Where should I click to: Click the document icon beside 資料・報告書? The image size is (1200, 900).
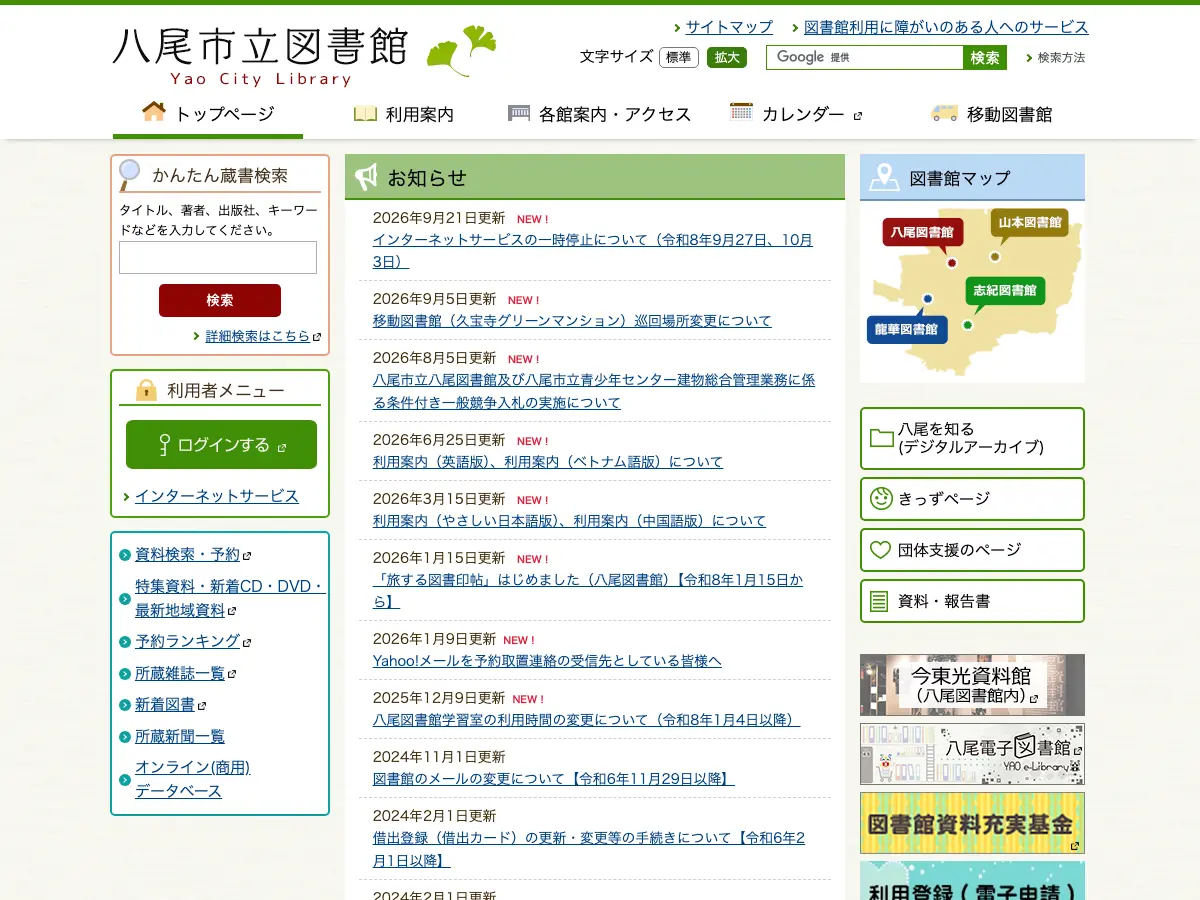[x=879, y=601]
